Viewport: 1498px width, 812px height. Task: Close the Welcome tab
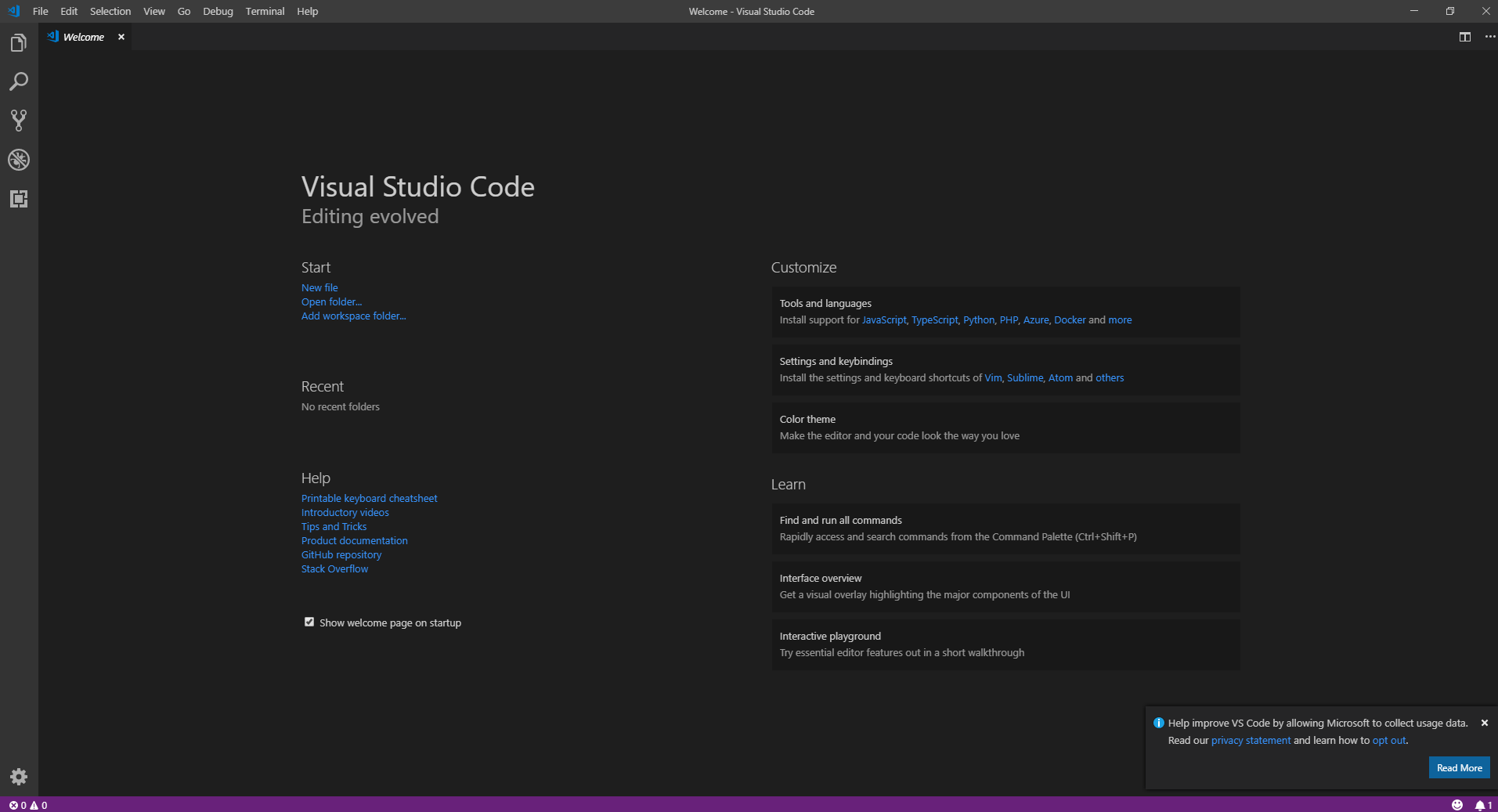tap(121, 37)
